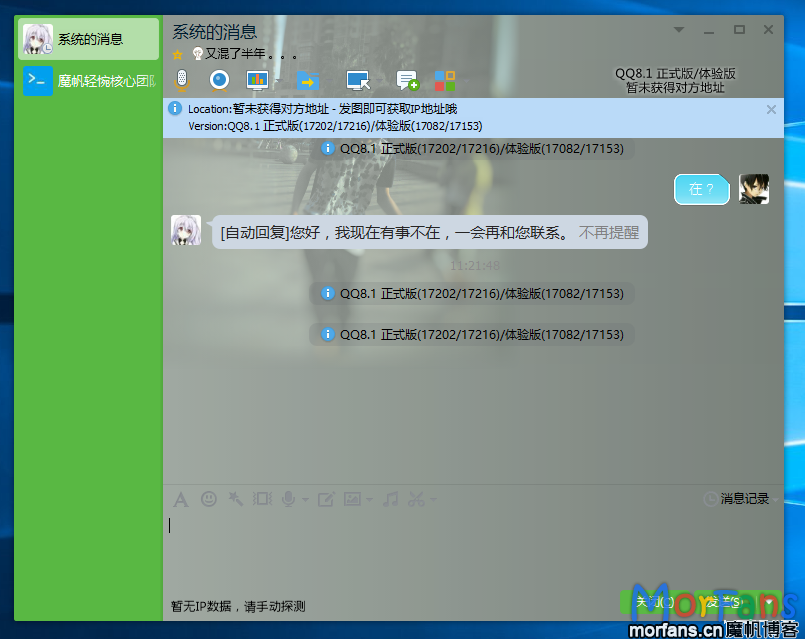Viewport: 805px width, 639px height.
Task: Expand the screenshot scissors dropdown arrow
Action: click(433, 499)
